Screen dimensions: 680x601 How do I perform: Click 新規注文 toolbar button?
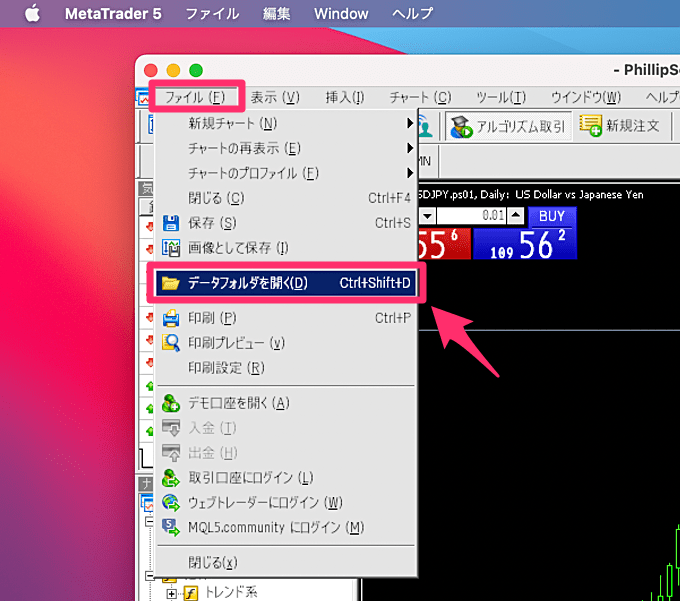[x=620, y=126]
